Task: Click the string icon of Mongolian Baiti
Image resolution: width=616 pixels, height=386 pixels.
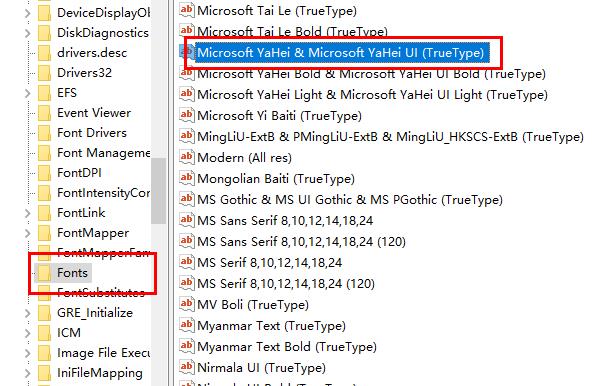Action: (x=187, y=178)
